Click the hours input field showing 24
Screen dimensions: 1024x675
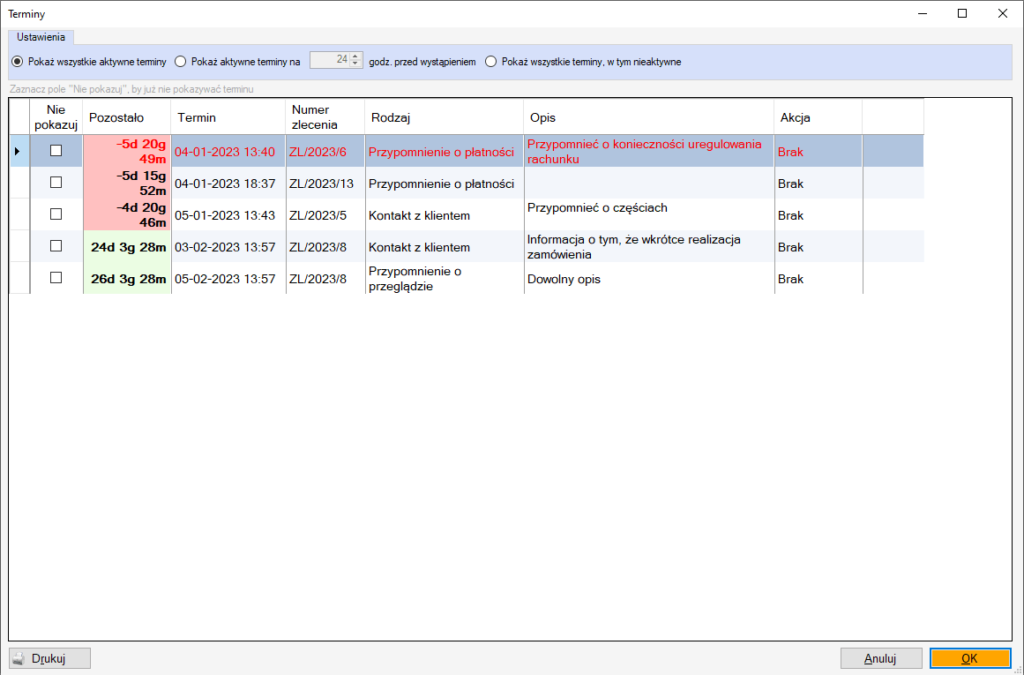click(330, 60)
